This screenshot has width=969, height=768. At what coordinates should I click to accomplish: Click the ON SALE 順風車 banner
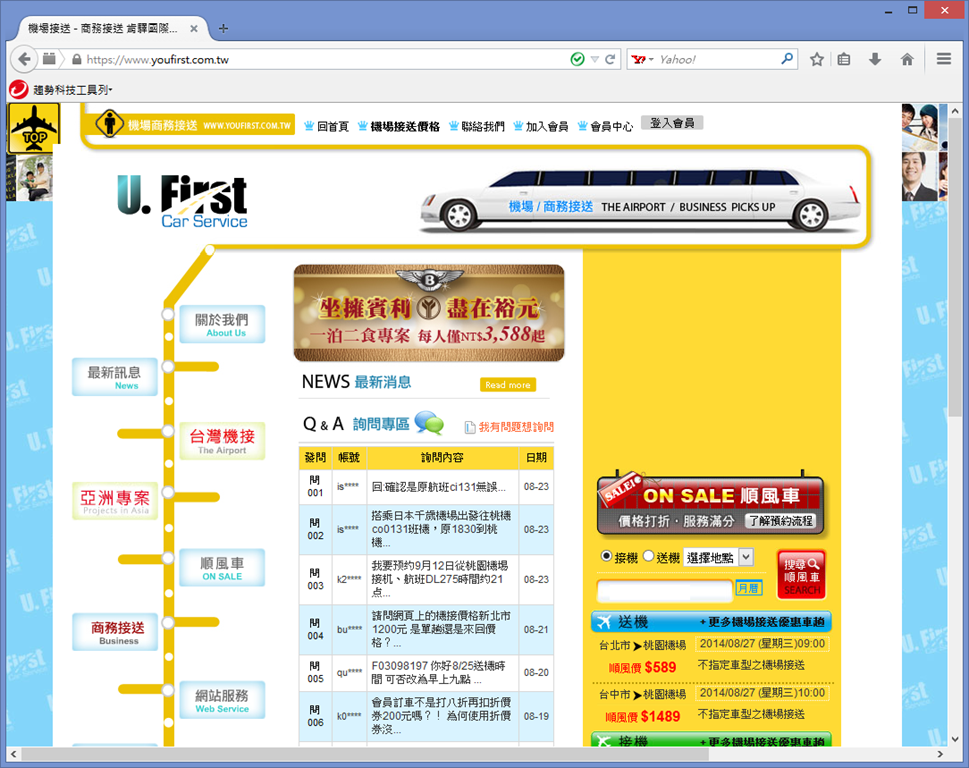pyautogui.click(x=711, y=504)
